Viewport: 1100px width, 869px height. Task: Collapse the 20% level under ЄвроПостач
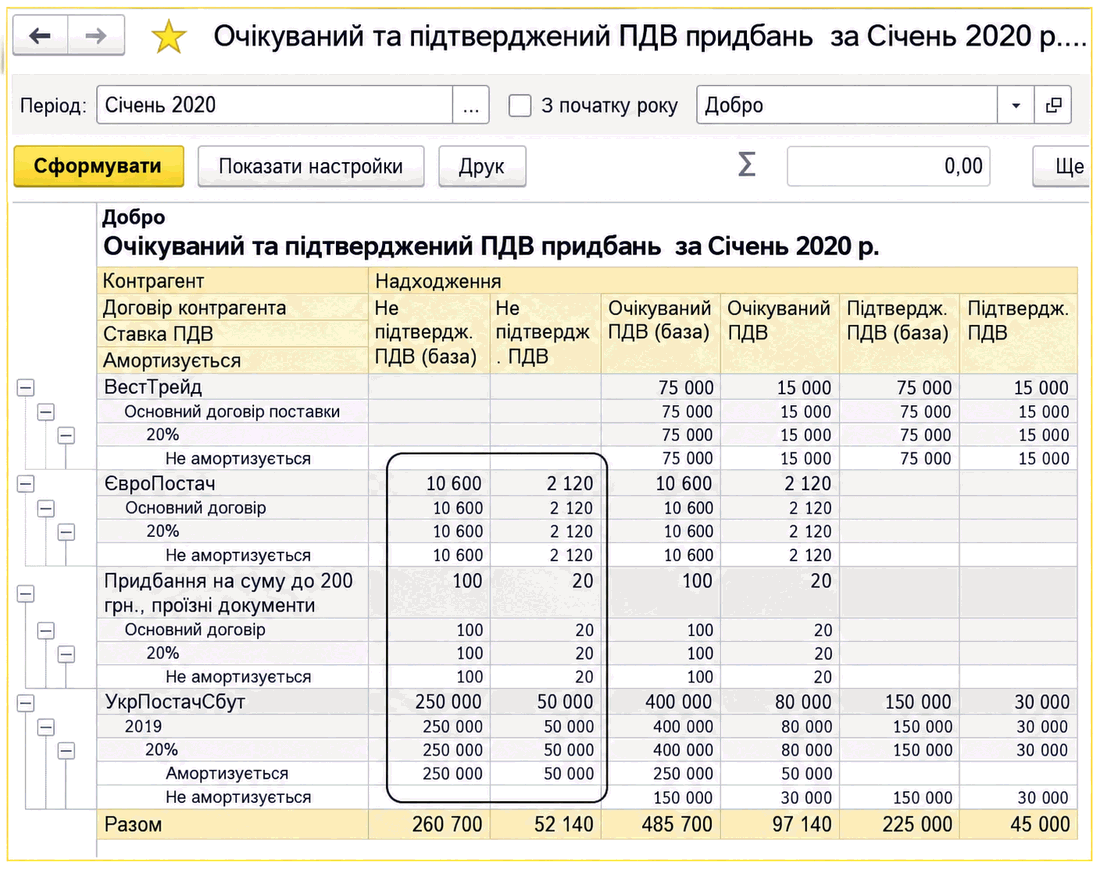[66, 532]
